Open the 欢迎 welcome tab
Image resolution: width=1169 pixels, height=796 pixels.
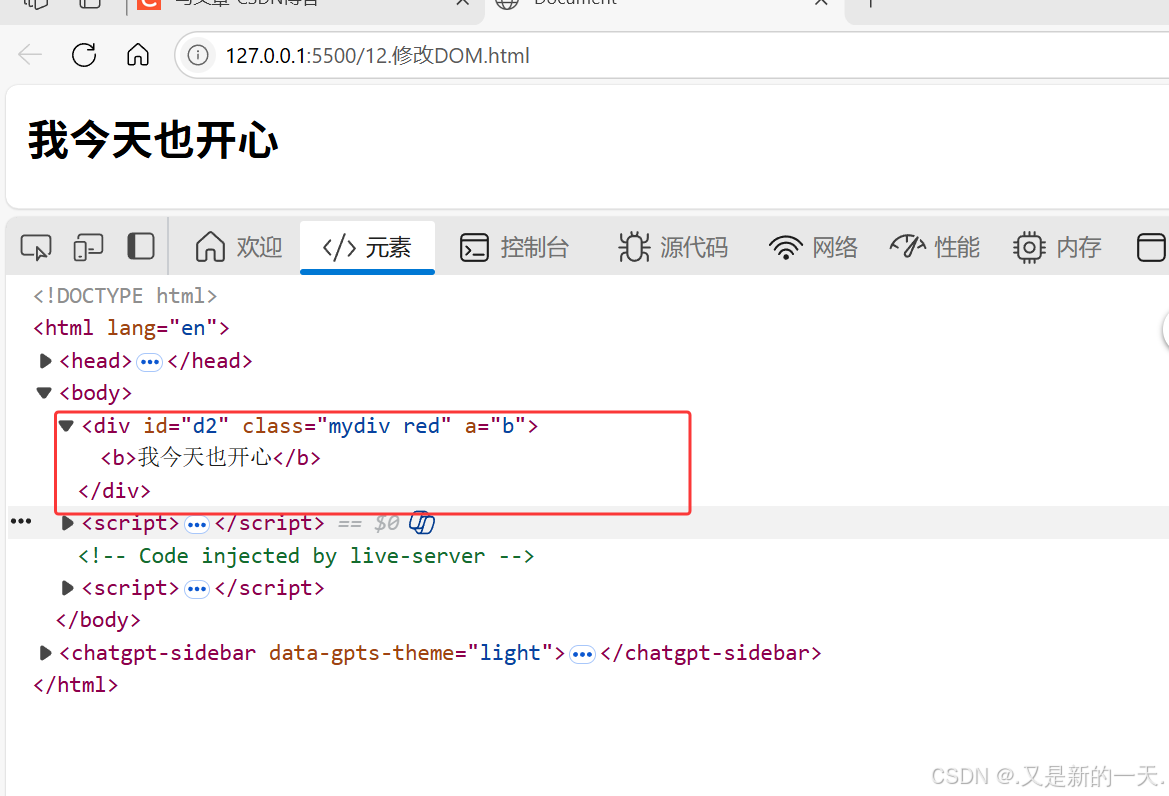pyautogui.click(x=239, y=247)
